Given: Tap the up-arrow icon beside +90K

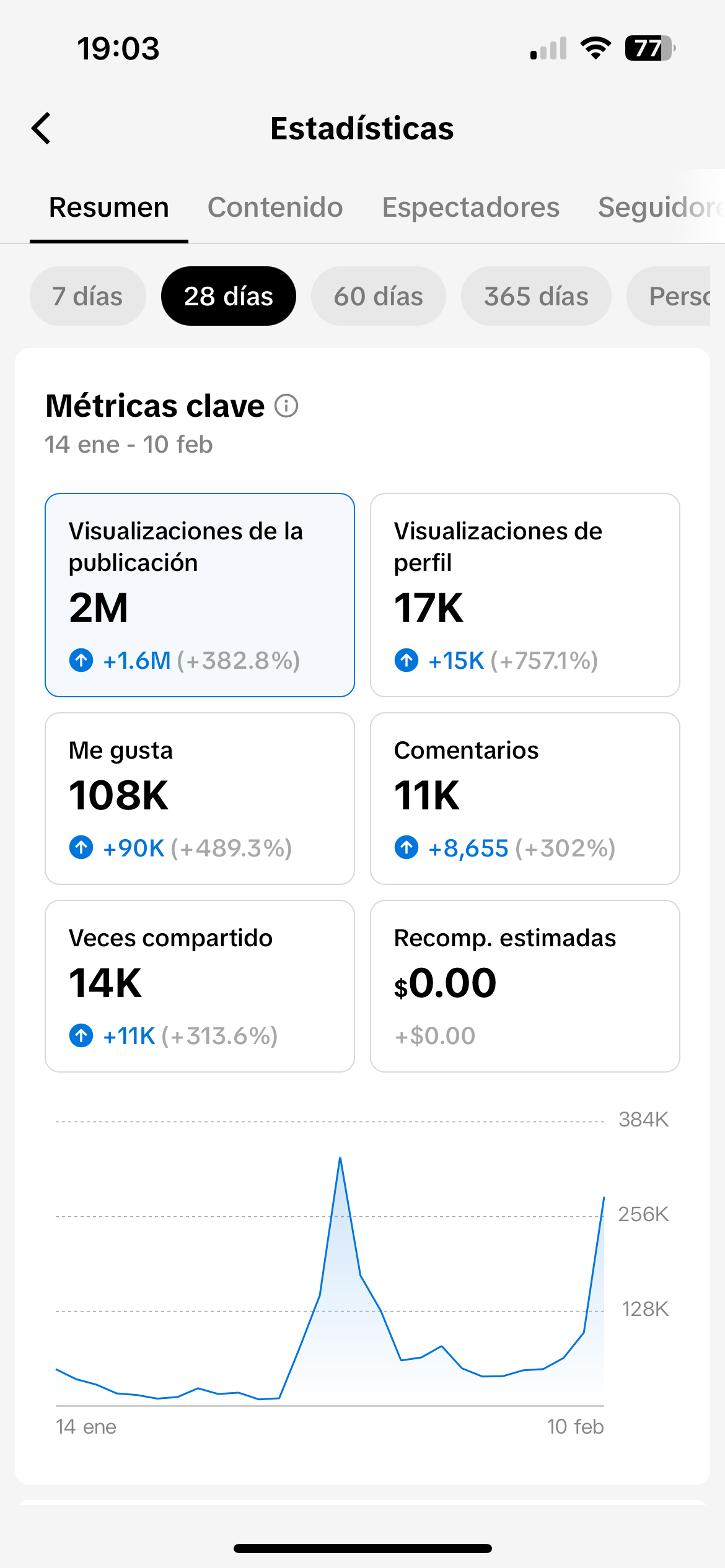Looking at the screenshot, I should point(81,847).
